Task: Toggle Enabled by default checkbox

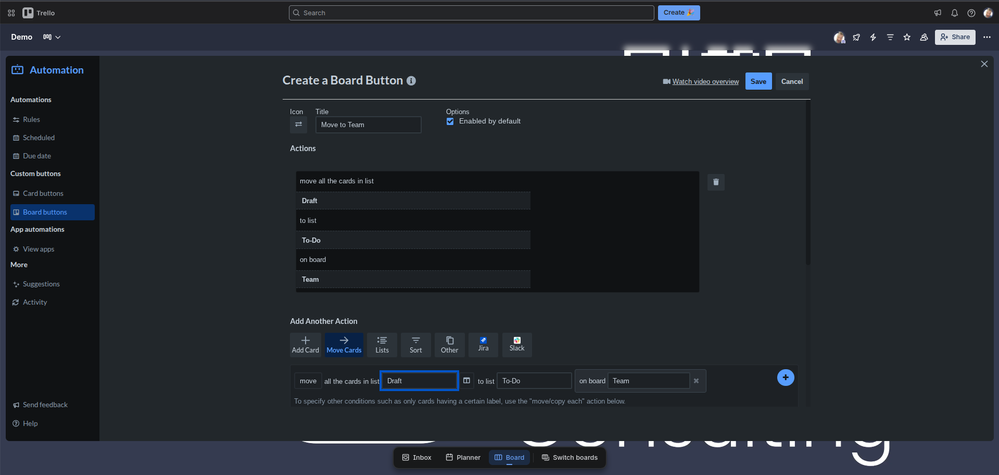Action: tap(450, 121)
